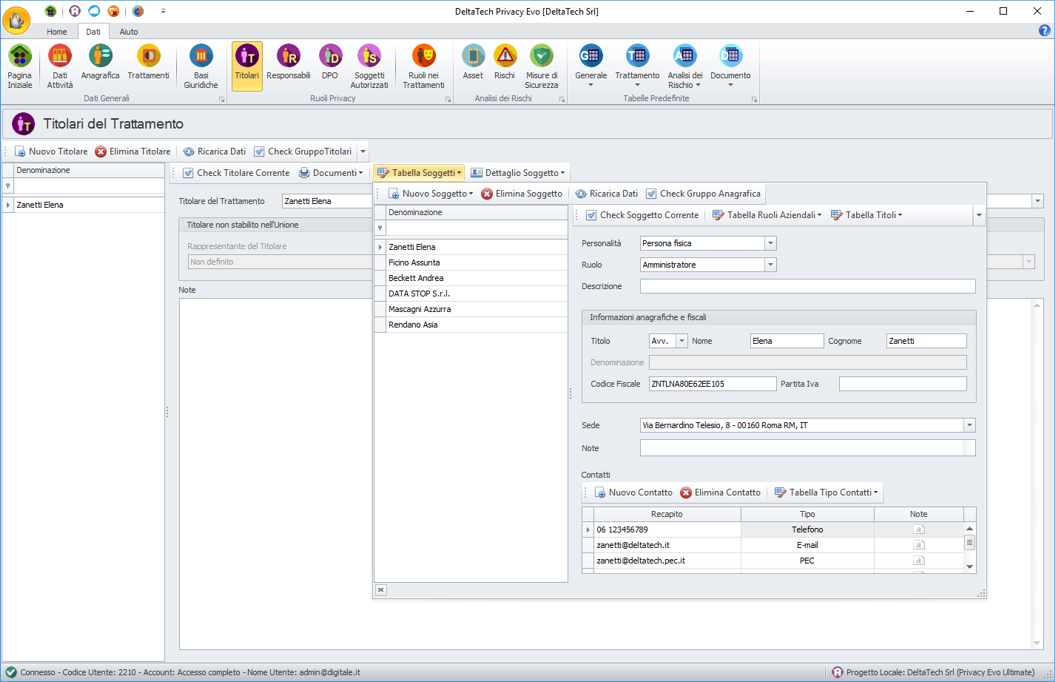Toggle Check GruppoTitolari
This screenshot has width=1055, height=682.
303,151
